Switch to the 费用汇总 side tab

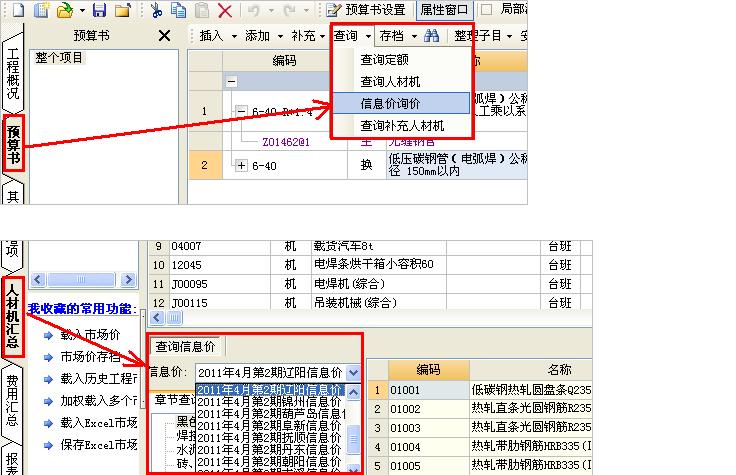[x=13, y=400]
